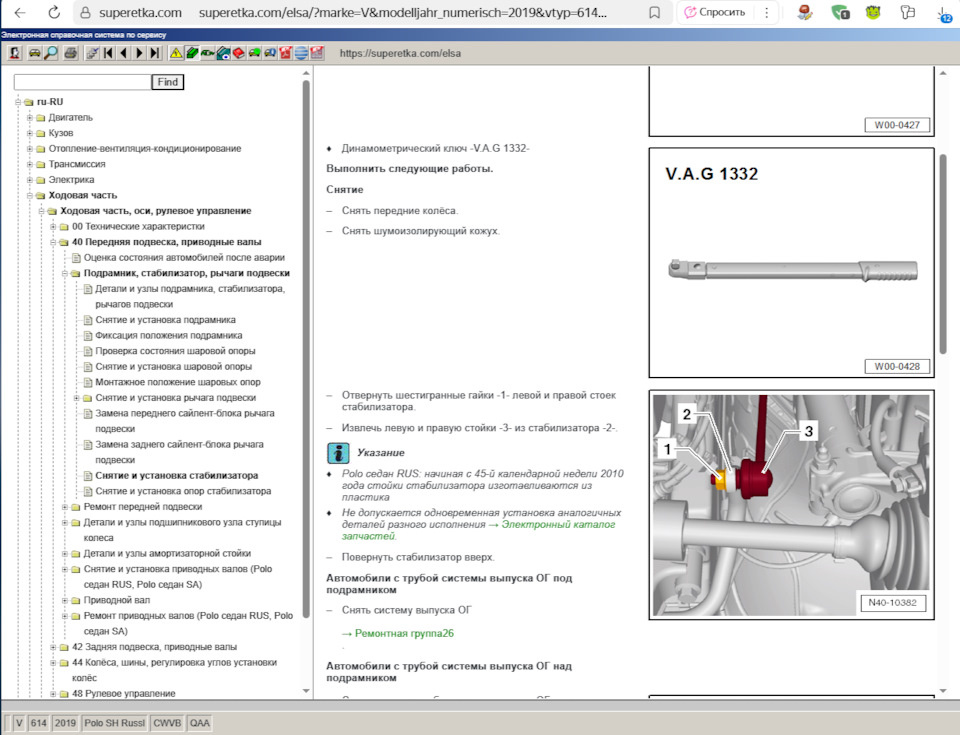Open Снятие и установка подрамника topic
This screenshot has width=960, height=735.
165,320
